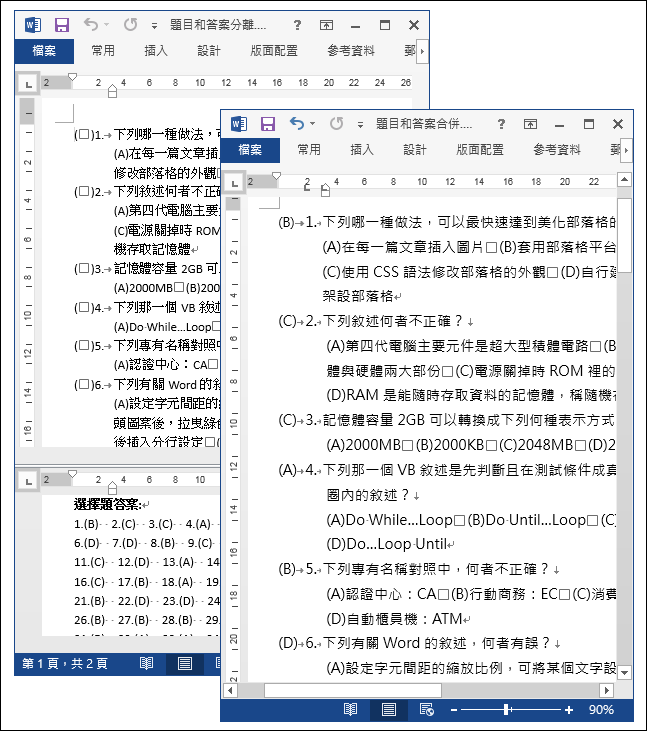Image resolution: width=647 pixels, height=731 pixels.
Task: Click text (D)Do...Loop Until
Action: [387, 544]
